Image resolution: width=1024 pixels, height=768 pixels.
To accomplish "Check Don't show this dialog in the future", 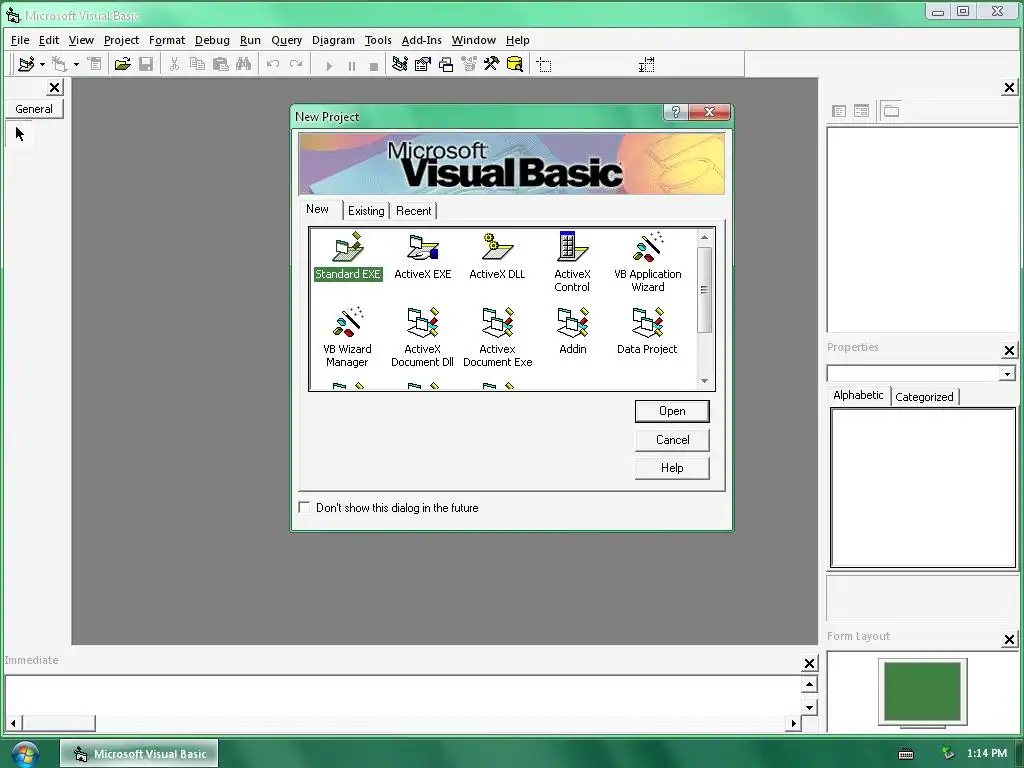I will coord(304,507).
